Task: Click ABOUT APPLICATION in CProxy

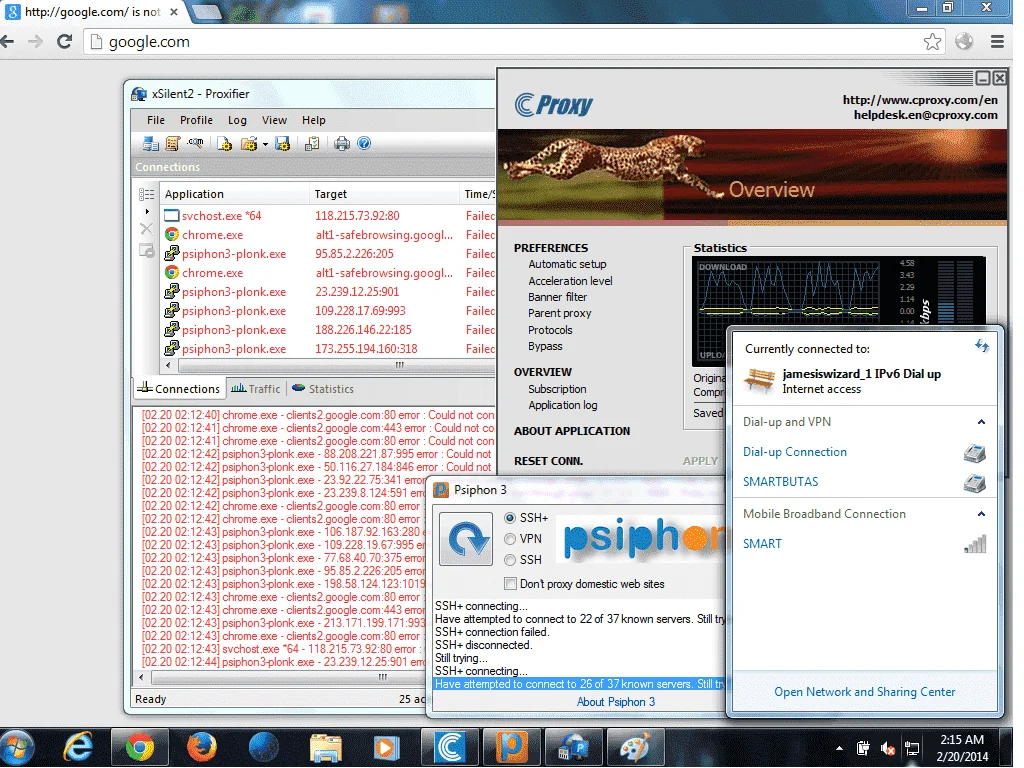Action: tap(571, 431)
